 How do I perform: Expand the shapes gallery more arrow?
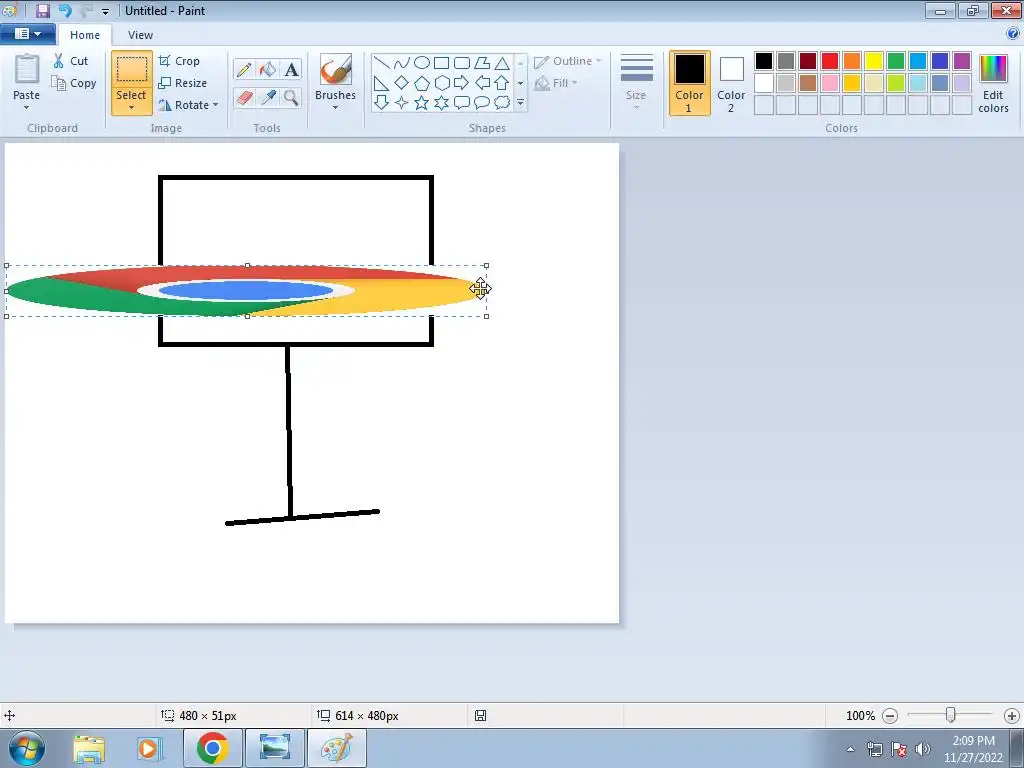click(x=520, y=103)
